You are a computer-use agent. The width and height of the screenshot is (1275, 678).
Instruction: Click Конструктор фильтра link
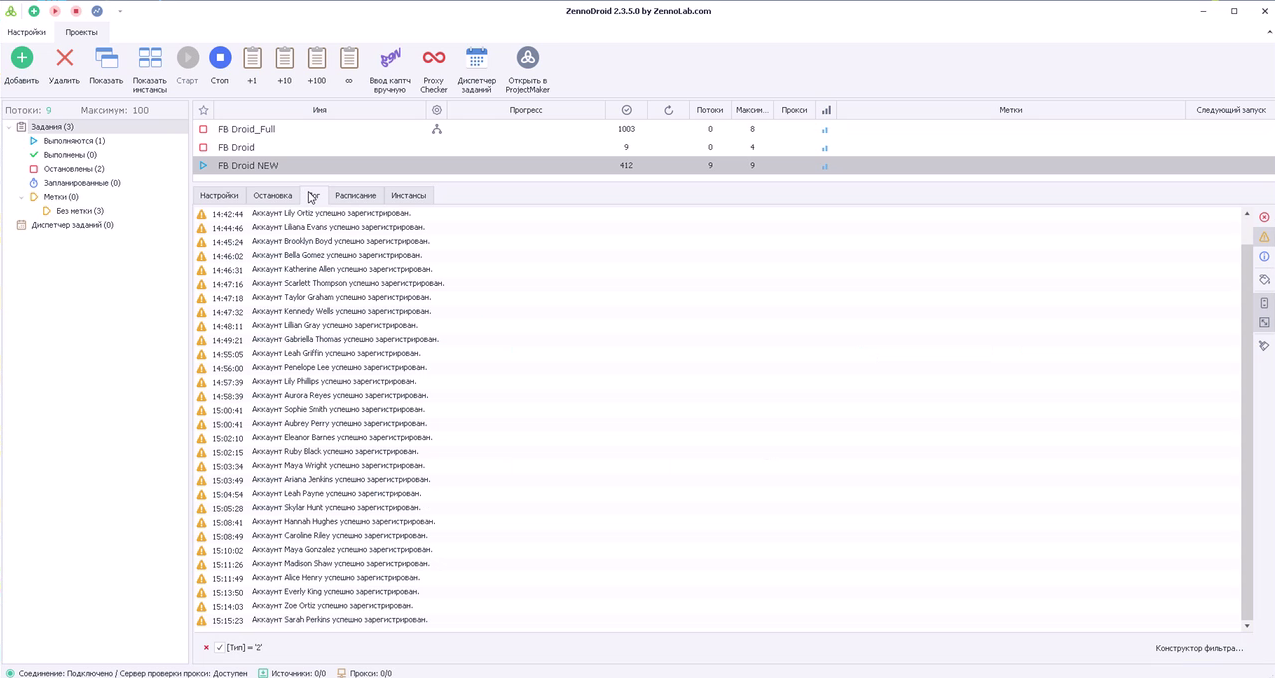click(1199, 648)
